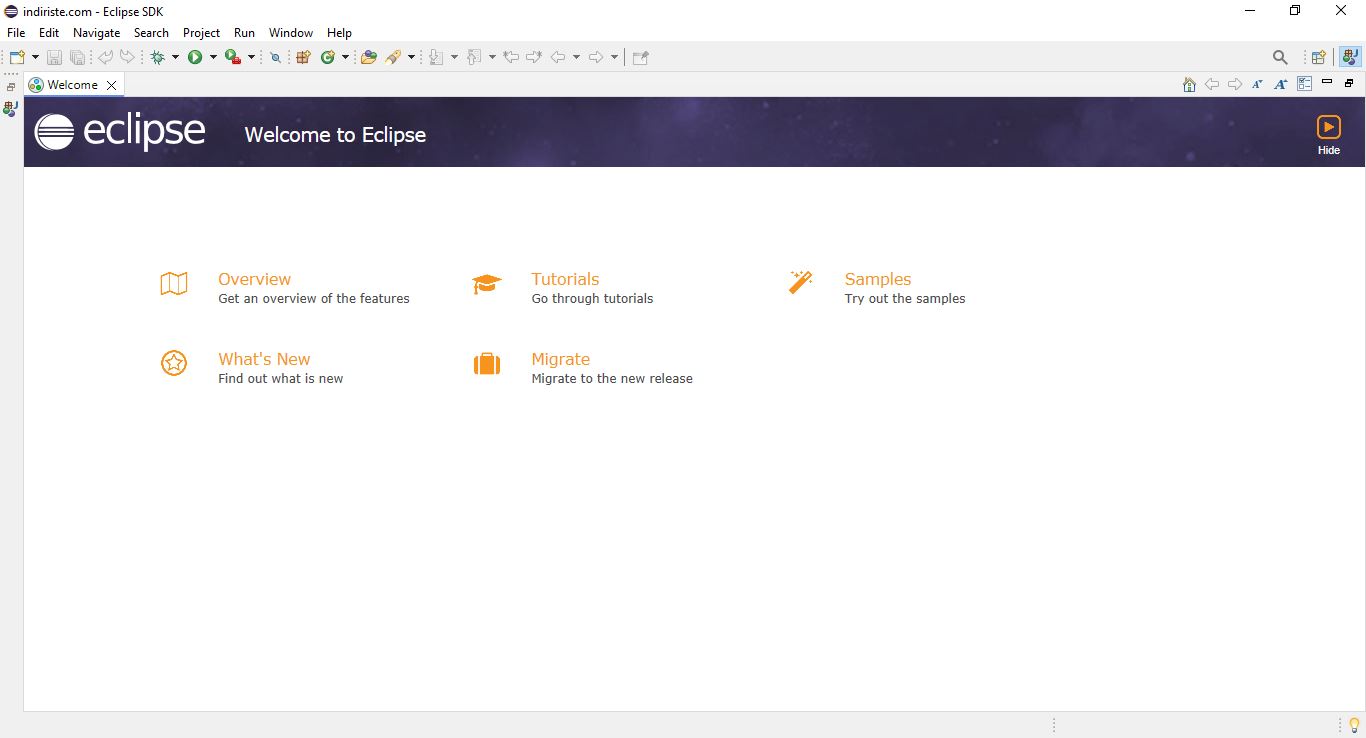Open the Edit menu
Screen dimensions: 1366x738
pyautogui.click(x=48, y=33)
